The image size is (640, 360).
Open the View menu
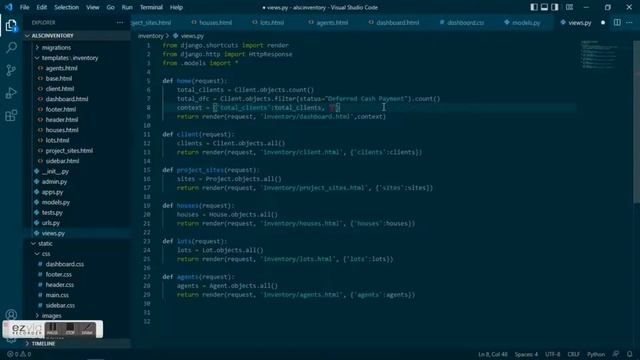93,7
